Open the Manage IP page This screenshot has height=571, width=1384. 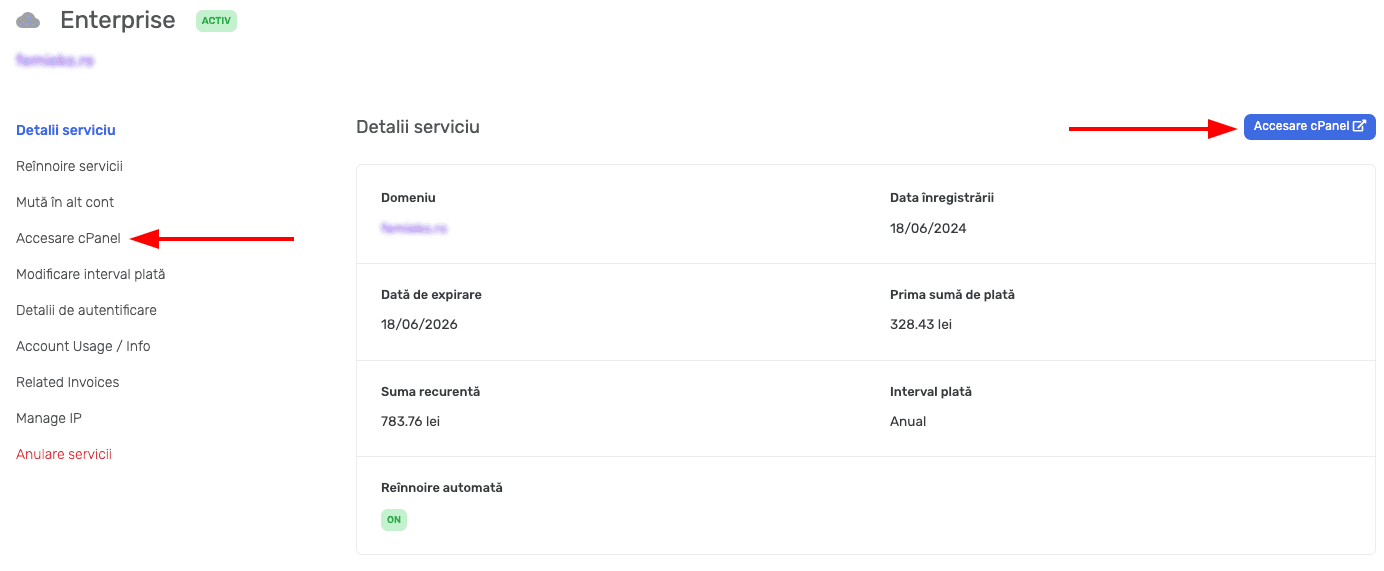(48, 418)
